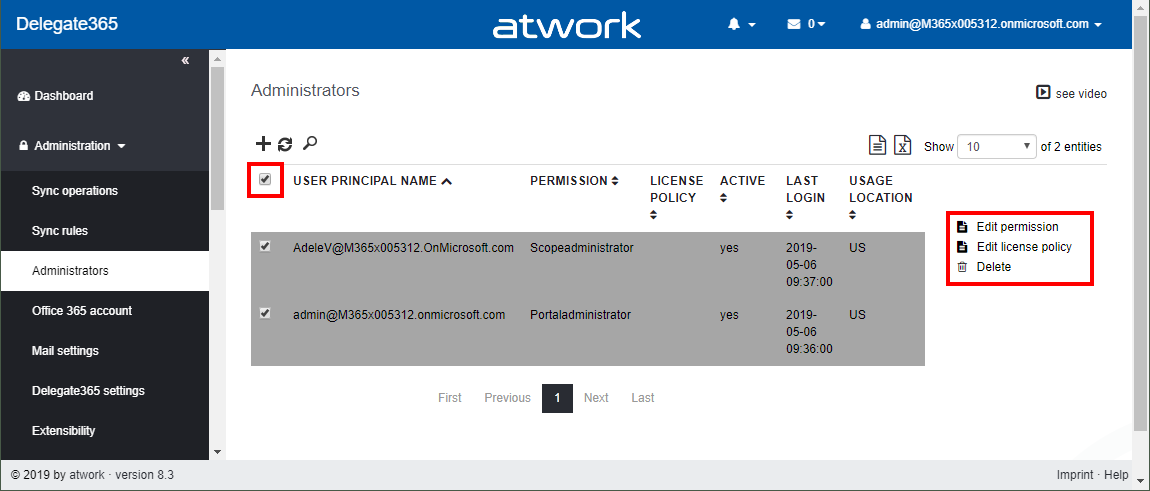The image size is (1150, 491).
Task: Click AdeleV@M365x005312.OnMicrosoft.com cell
Action: 403,247
